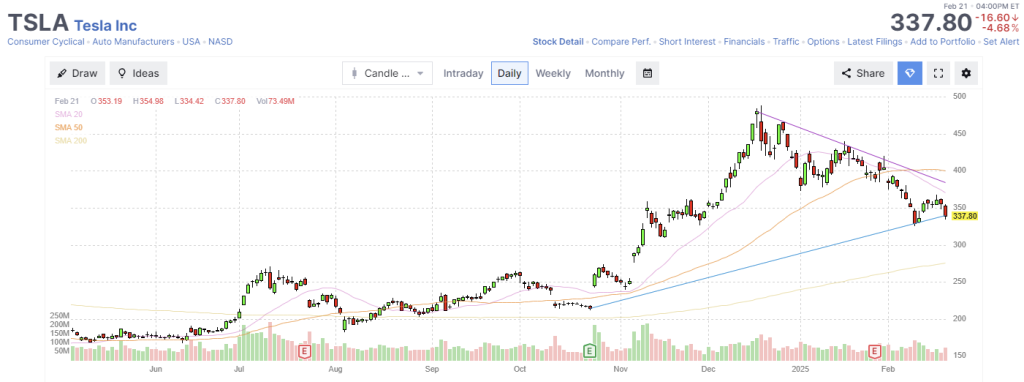Click Set Alert link
The image size is (1024, 382).
1000,42
